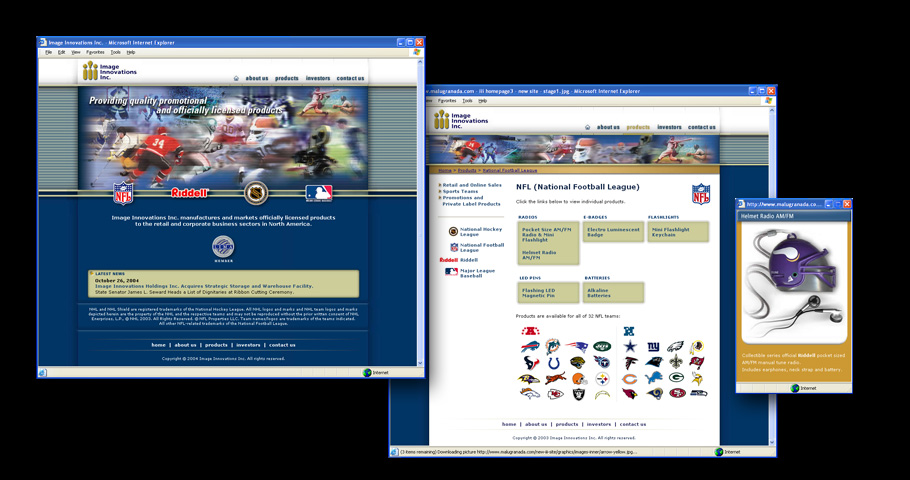Expand Retail and Online Sales sidebar item
Screen dimensions: 910x480
coord(470,185)
